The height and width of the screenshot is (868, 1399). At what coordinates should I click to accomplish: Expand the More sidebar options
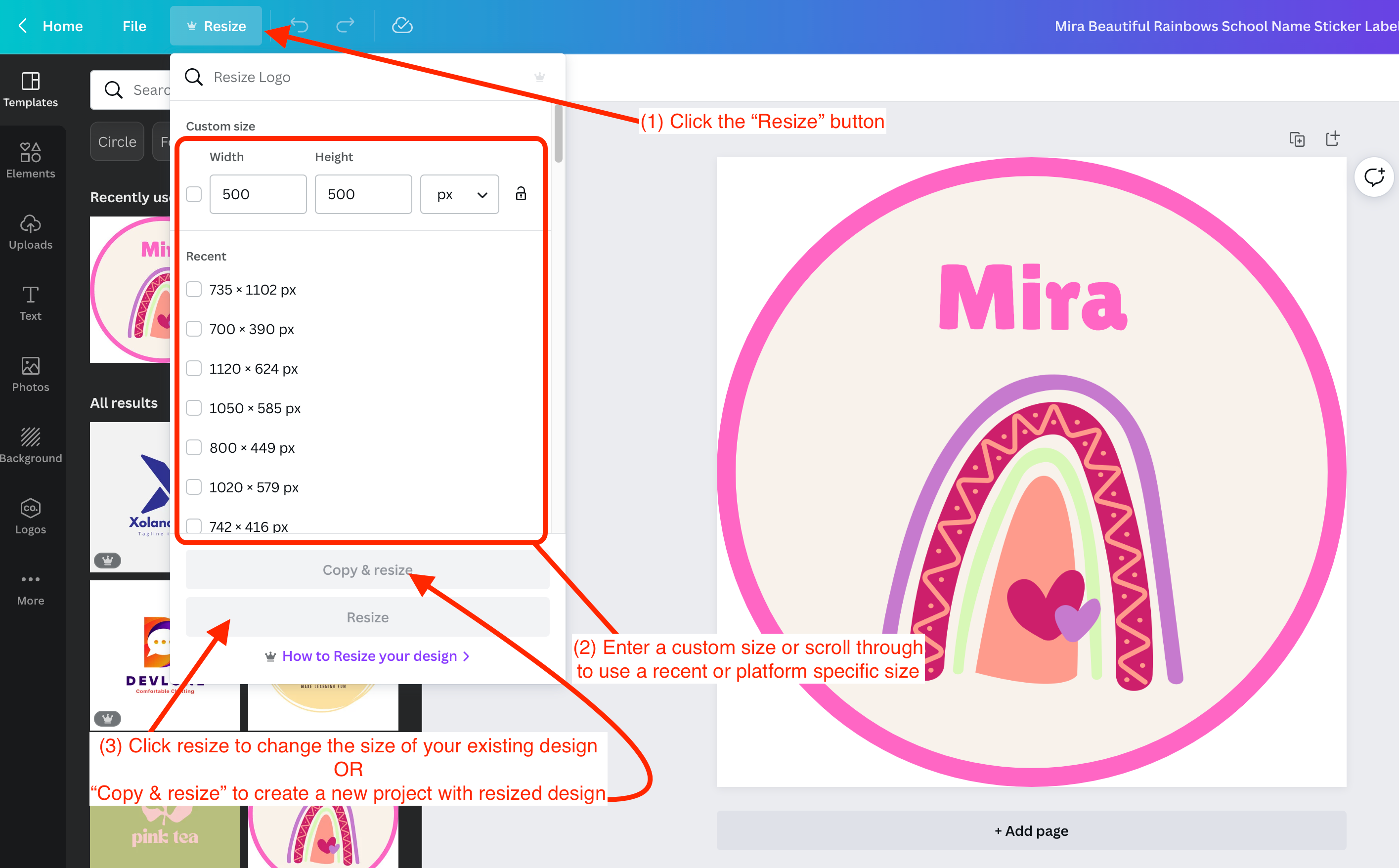[31, 588]
